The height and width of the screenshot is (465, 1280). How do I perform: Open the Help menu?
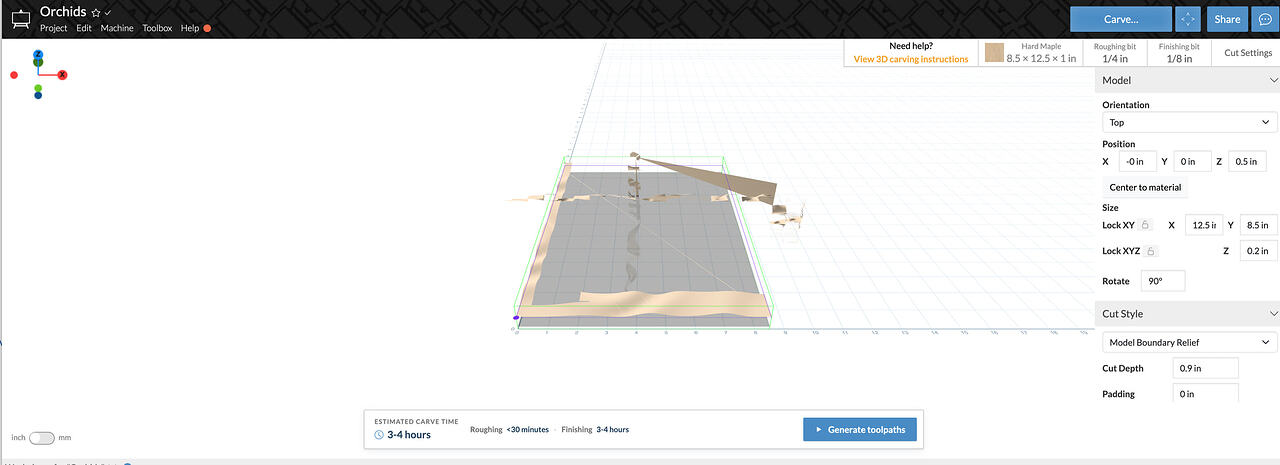click(x=190, y=28)
